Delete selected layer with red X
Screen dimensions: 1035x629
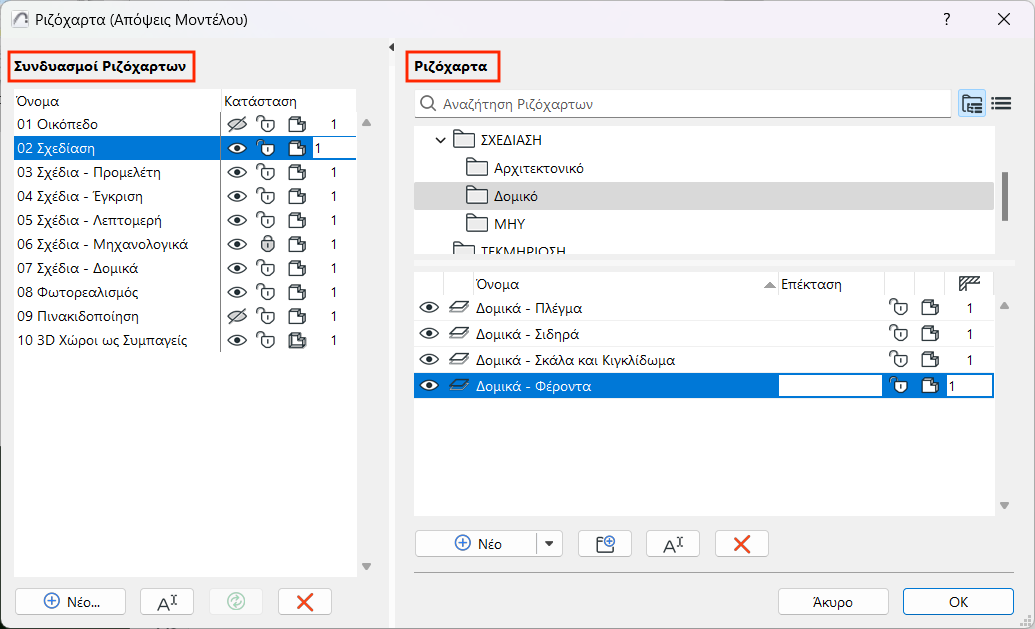(742, 544)
